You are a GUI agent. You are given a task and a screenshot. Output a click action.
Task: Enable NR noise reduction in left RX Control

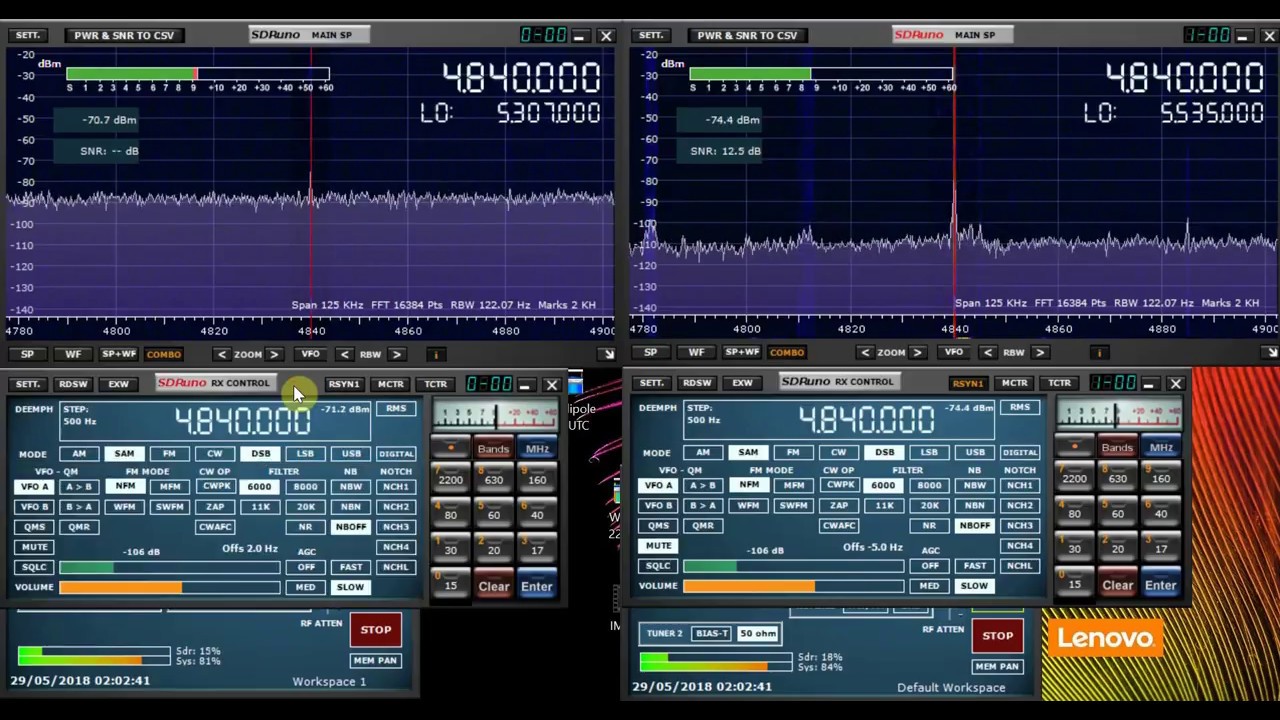click(x=305, y=527)
